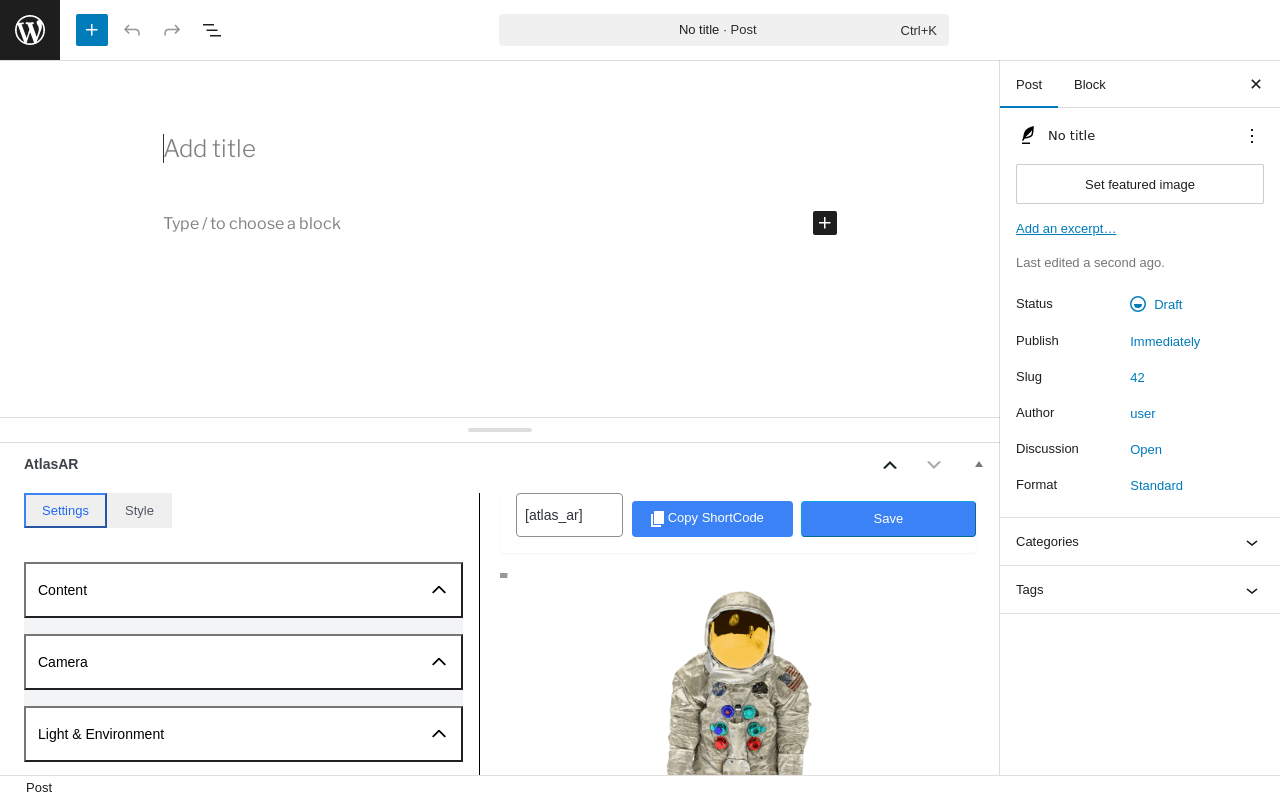The image size is (1280, 800).
Task: Change publish date Immediately
Action: tap(1165, 341)
